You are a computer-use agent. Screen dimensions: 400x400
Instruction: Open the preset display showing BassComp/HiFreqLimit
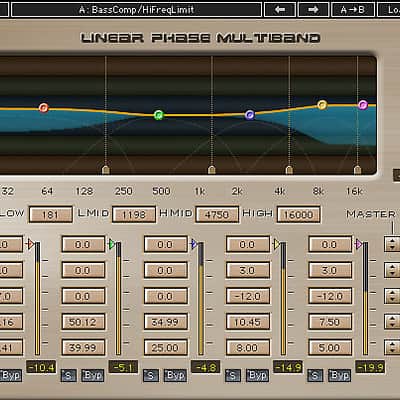click(136, 10)
